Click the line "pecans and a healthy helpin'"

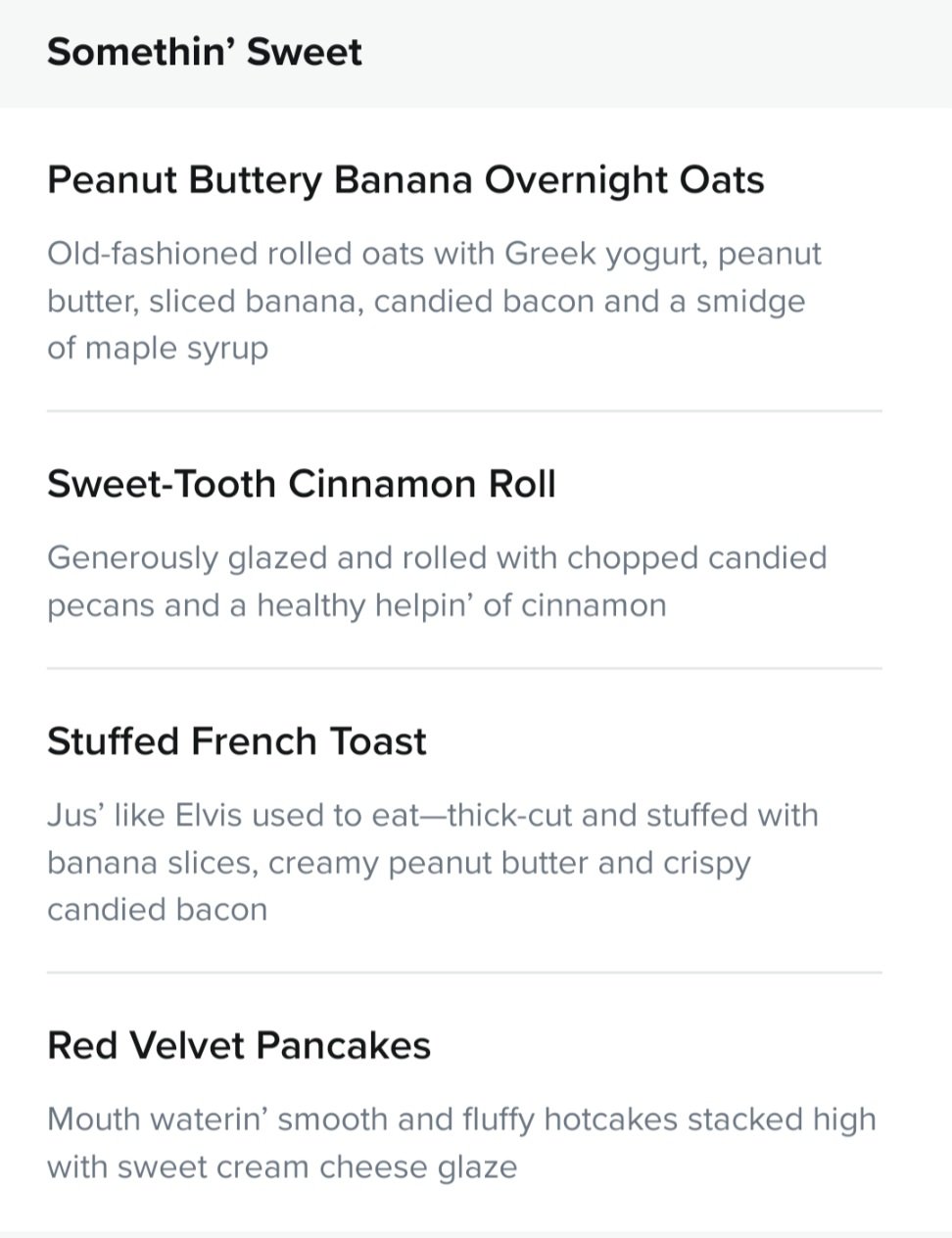tap(357, 605)
